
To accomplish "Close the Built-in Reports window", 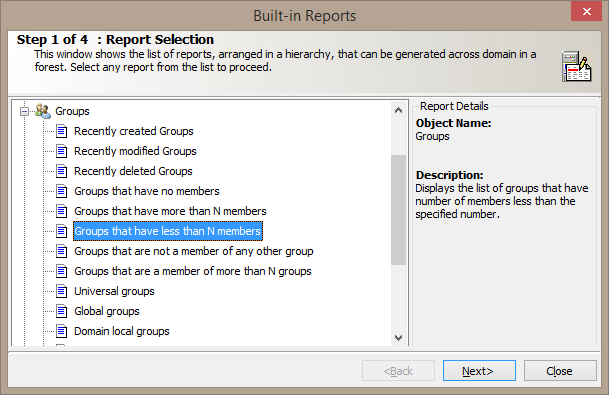I will (586, 11).
